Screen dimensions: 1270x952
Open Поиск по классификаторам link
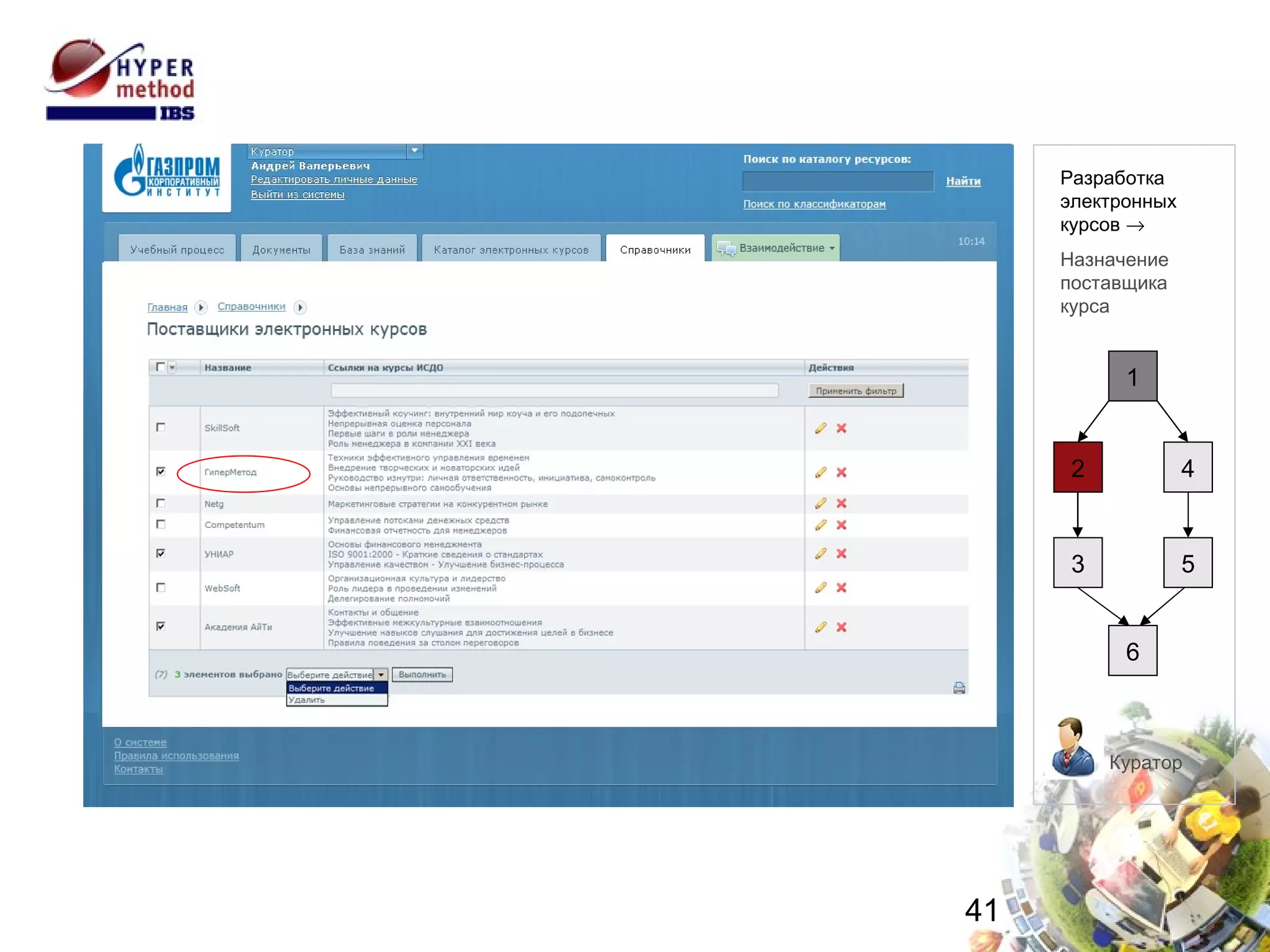(814, 204)
